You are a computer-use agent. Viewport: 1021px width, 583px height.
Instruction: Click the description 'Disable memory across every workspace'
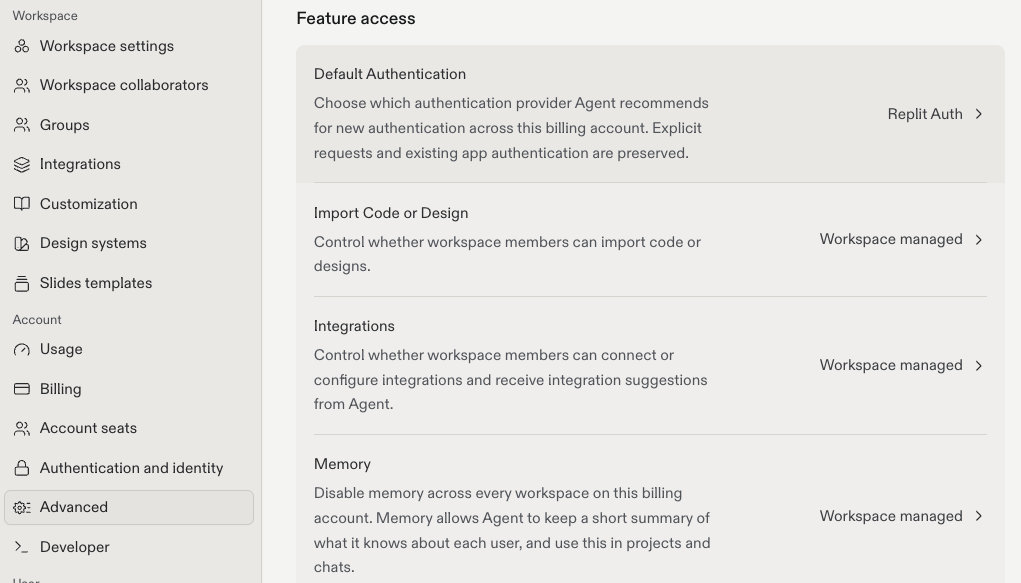[x=512, y=530]
